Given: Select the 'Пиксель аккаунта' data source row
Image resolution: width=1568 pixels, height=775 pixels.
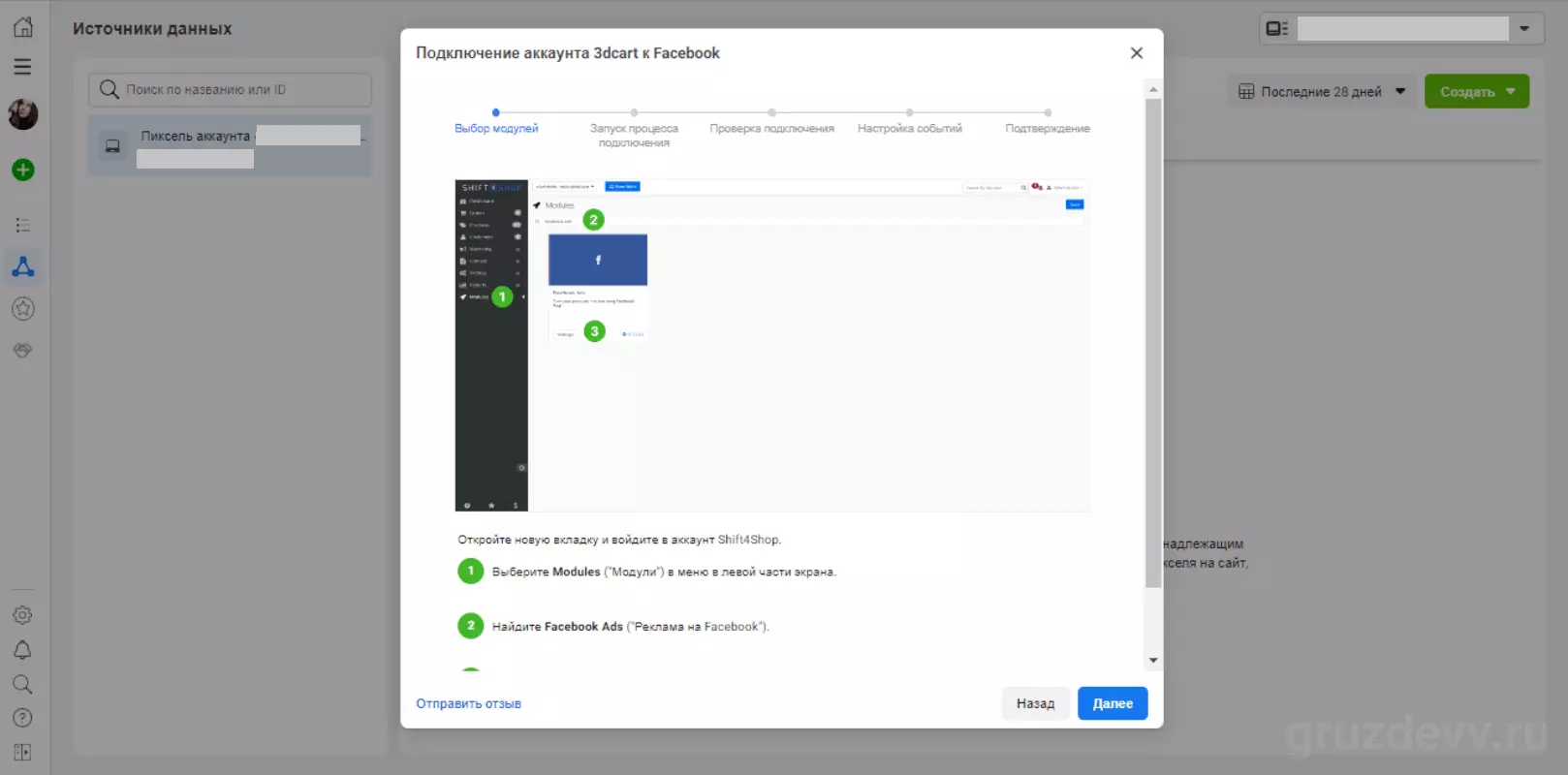Looking at the screenshot, I should (231, 145).
